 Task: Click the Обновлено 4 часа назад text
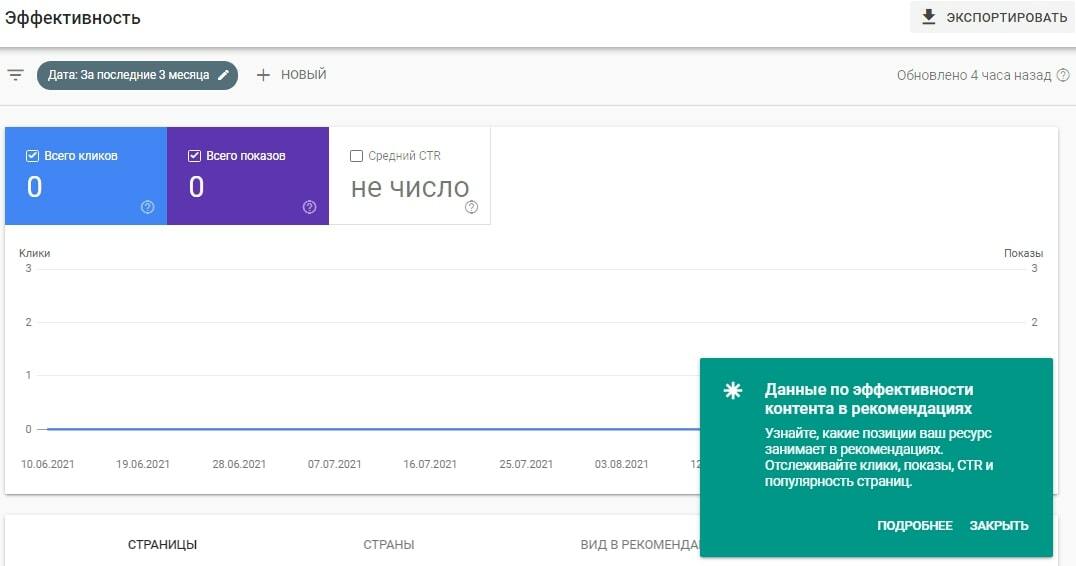[x=974, y=75]
